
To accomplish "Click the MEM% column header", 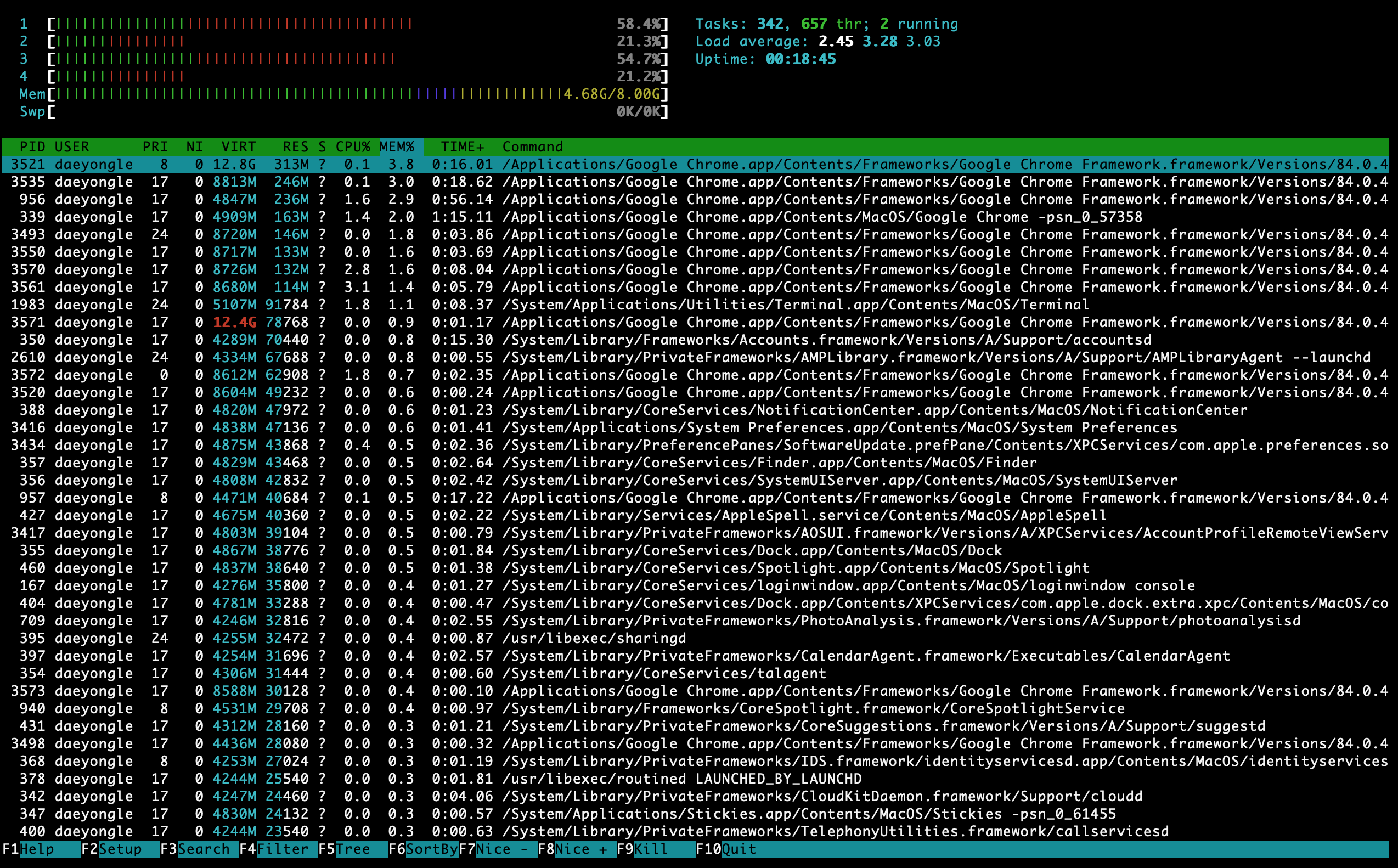I will 397,147.
